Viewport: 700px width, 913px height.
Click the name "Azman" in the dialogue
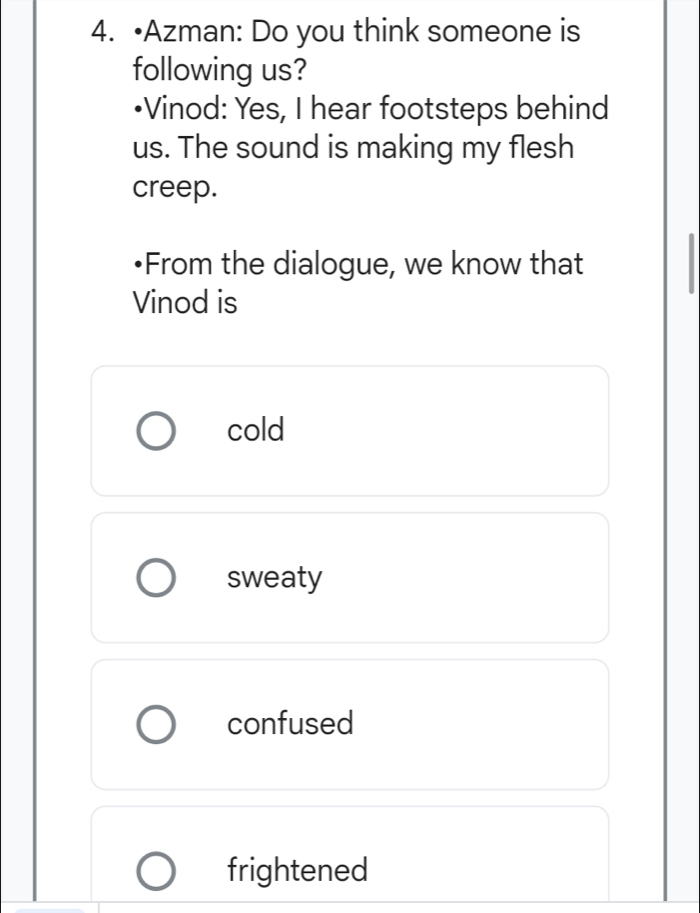pos(192,32)
